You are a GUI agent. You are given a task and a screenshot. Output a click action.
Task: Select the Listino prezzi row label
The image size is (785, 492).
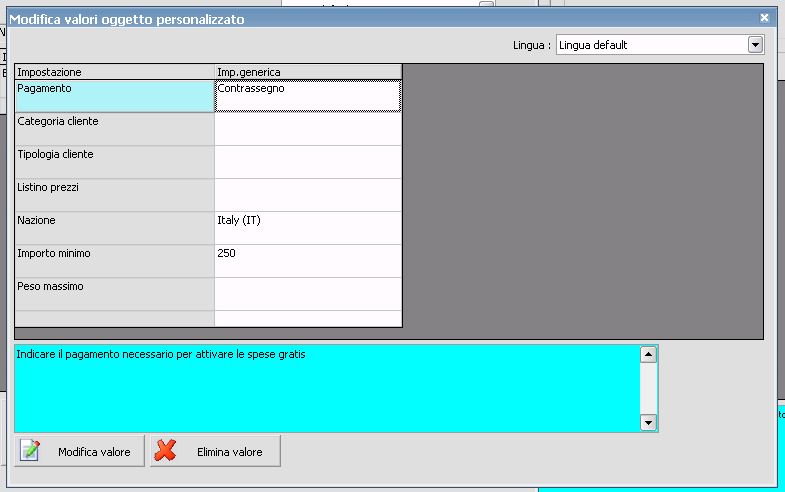[115, 195]
